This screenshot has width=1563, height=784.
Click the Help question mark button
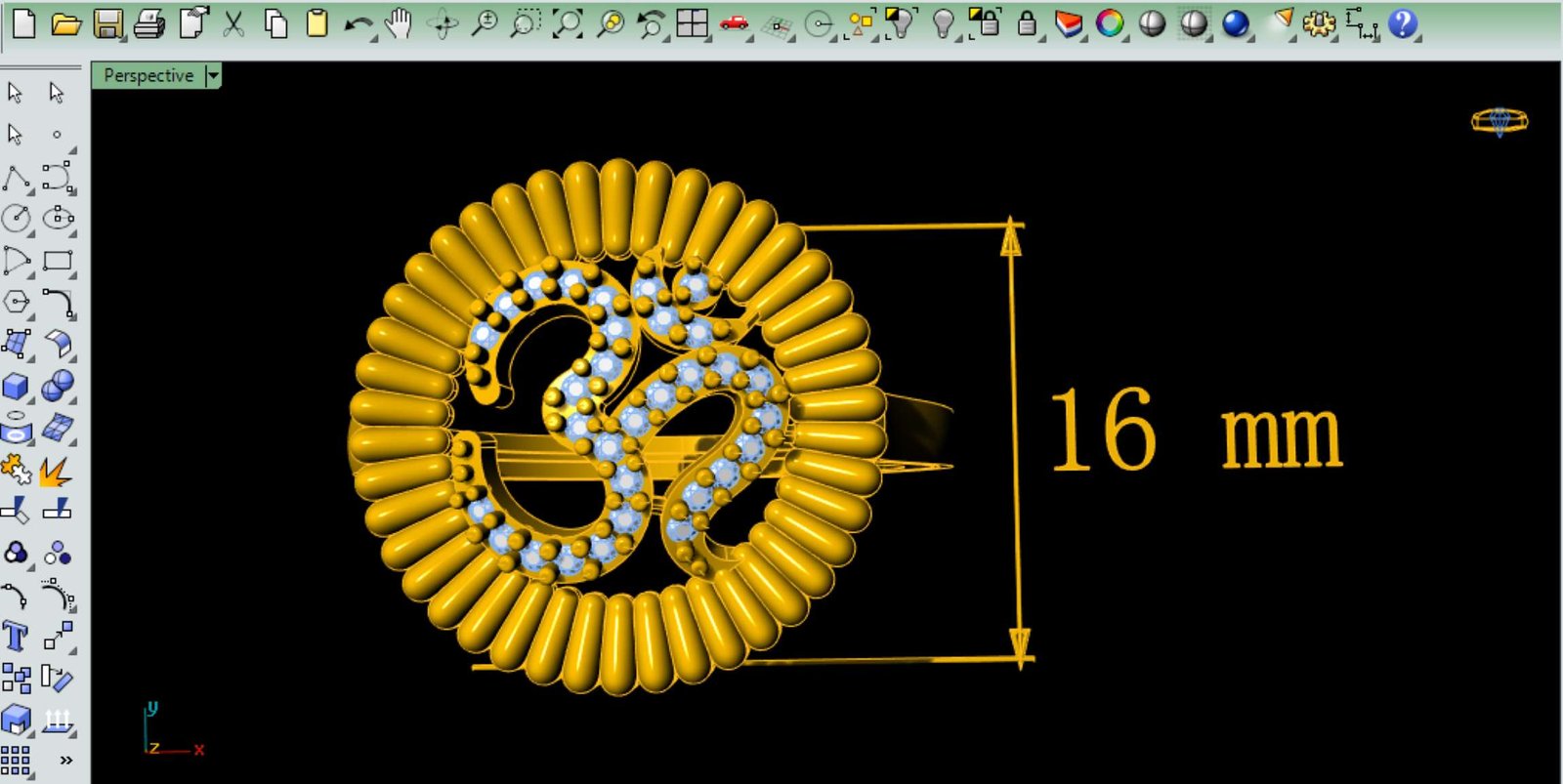coord(1402,23)
